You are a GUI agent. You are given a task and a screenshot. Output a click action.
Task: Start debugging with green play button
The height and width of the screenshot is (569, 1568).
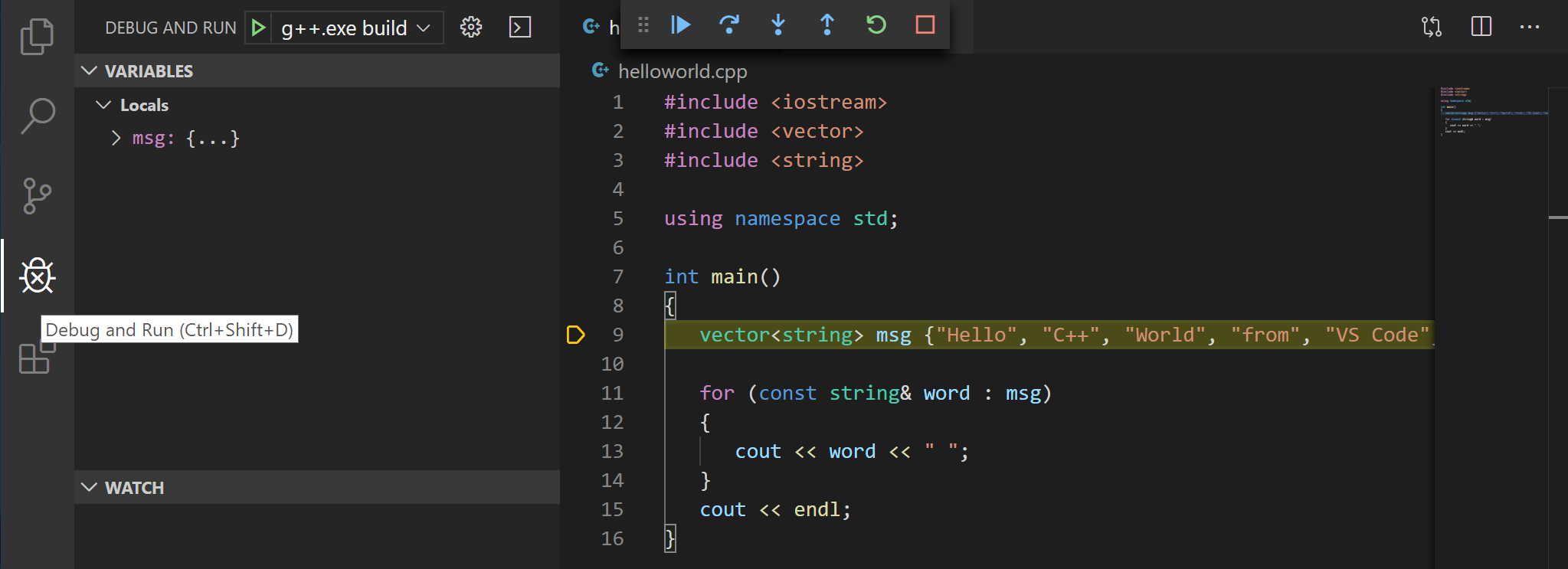[258, 28]
